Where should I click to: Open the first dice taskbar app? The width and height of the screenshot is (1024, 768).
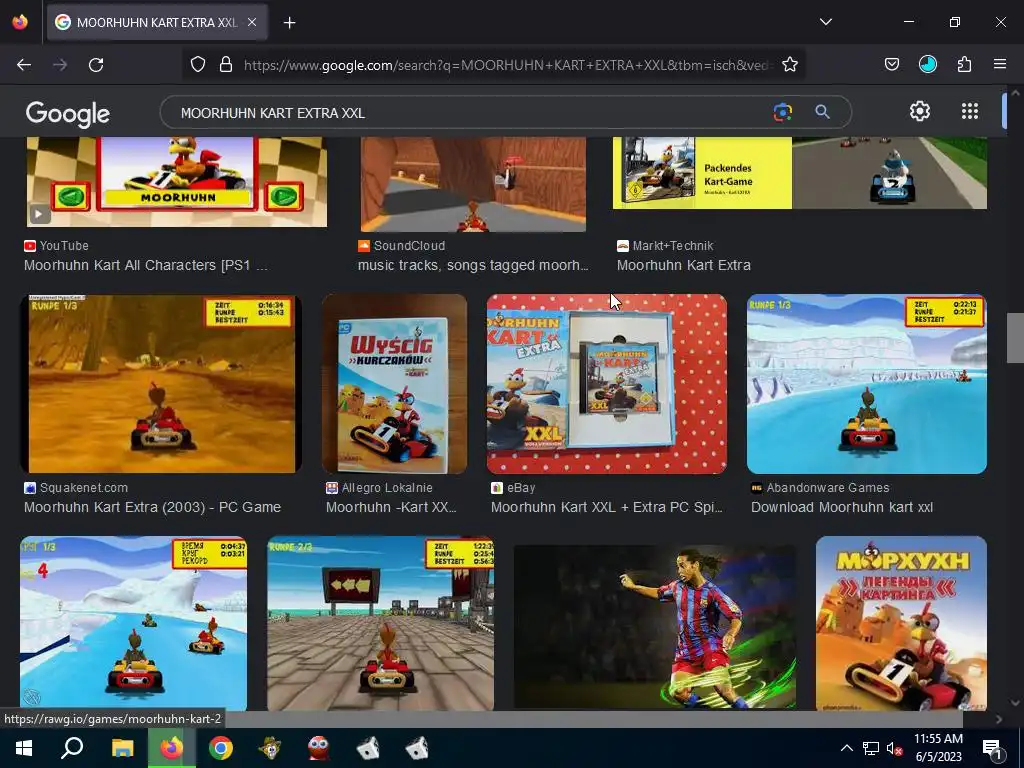pyautogui.click(x=368, y=748)
